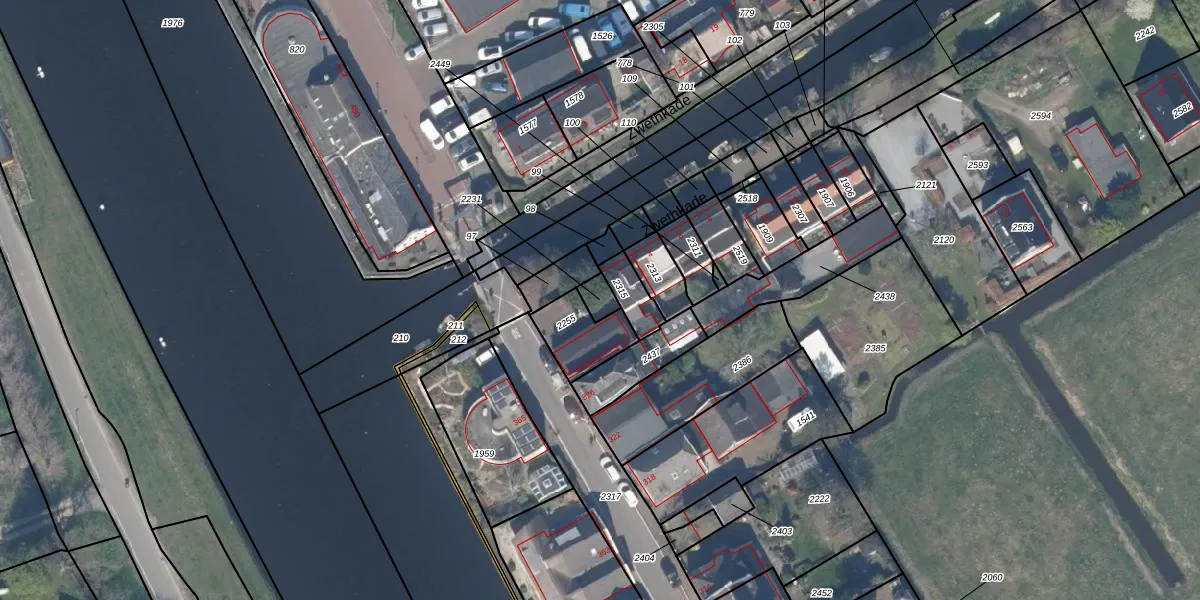1200x600 pixels.
Task: Select the parcel labeled 2563
Action: [1022, 228]
